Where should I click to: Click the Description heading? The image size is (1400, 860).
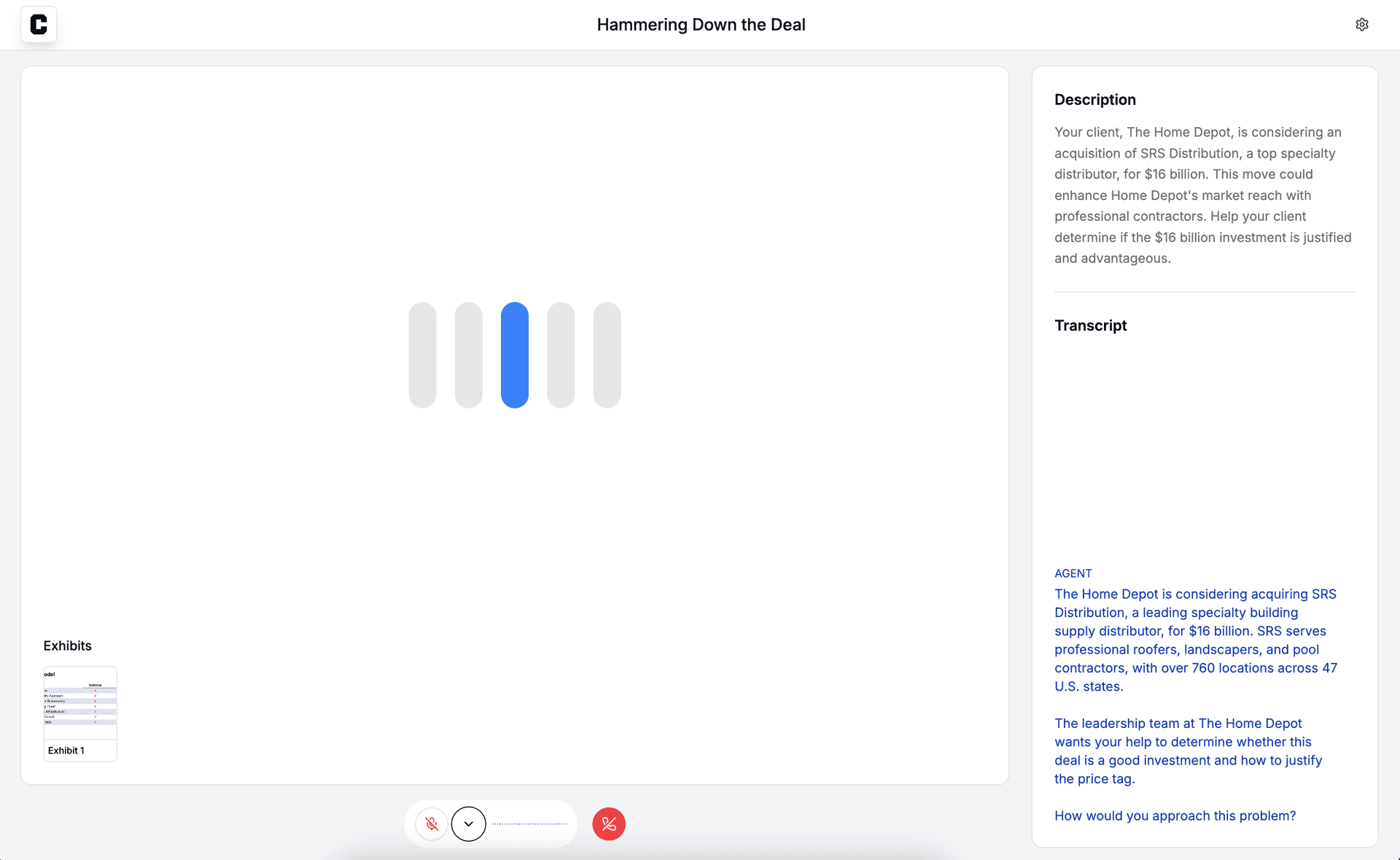(x=1094, y=100)
